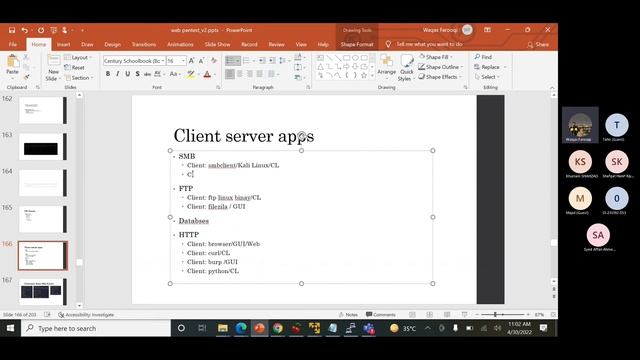Open Microsoft Edge from taskbar
The width and height of the screenshot is (640, 360).
241,328
